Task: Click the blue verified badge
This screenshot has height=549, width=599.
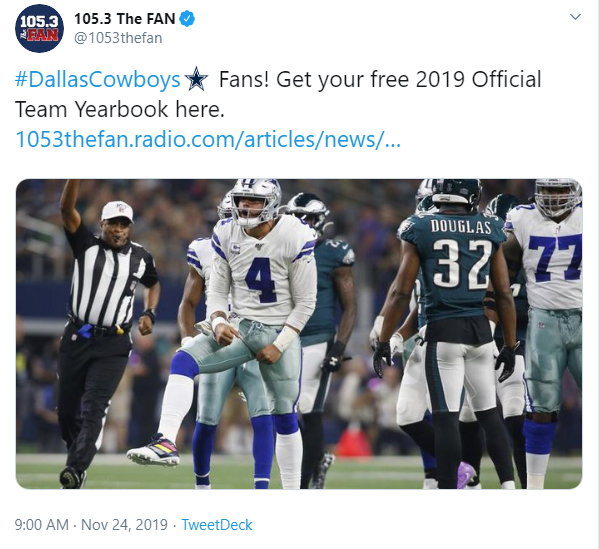Action: [187, 19]
